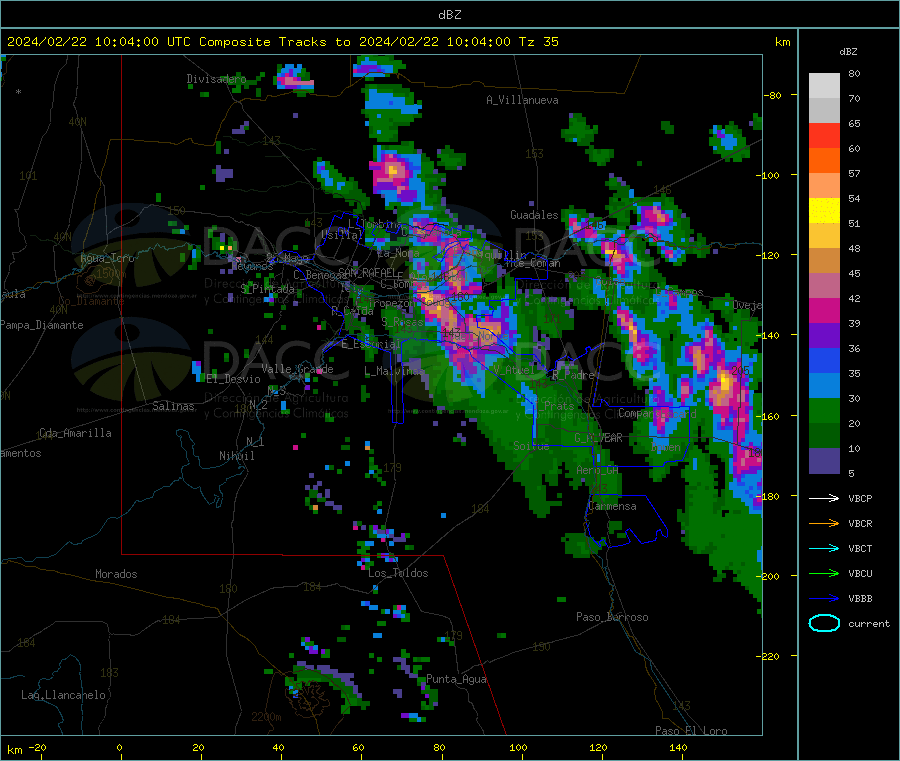This screenshot has height=761, width=900.
Task: Click the 'Salinas' map label
Action: [173, 406]
